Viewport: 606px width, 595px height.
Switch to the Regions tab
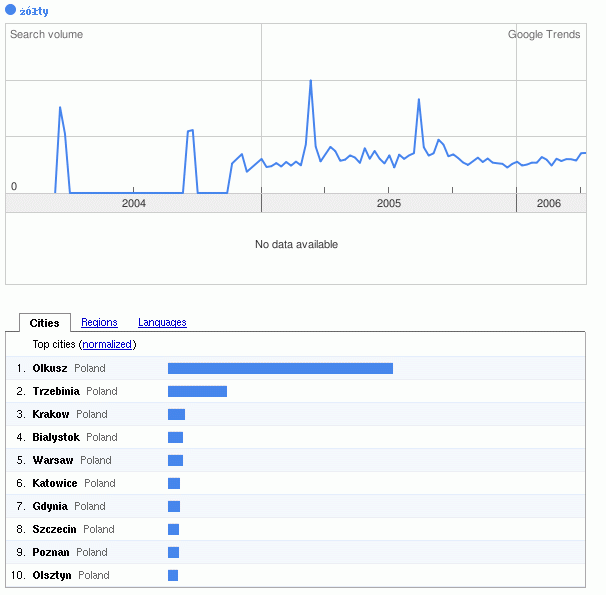99,322
